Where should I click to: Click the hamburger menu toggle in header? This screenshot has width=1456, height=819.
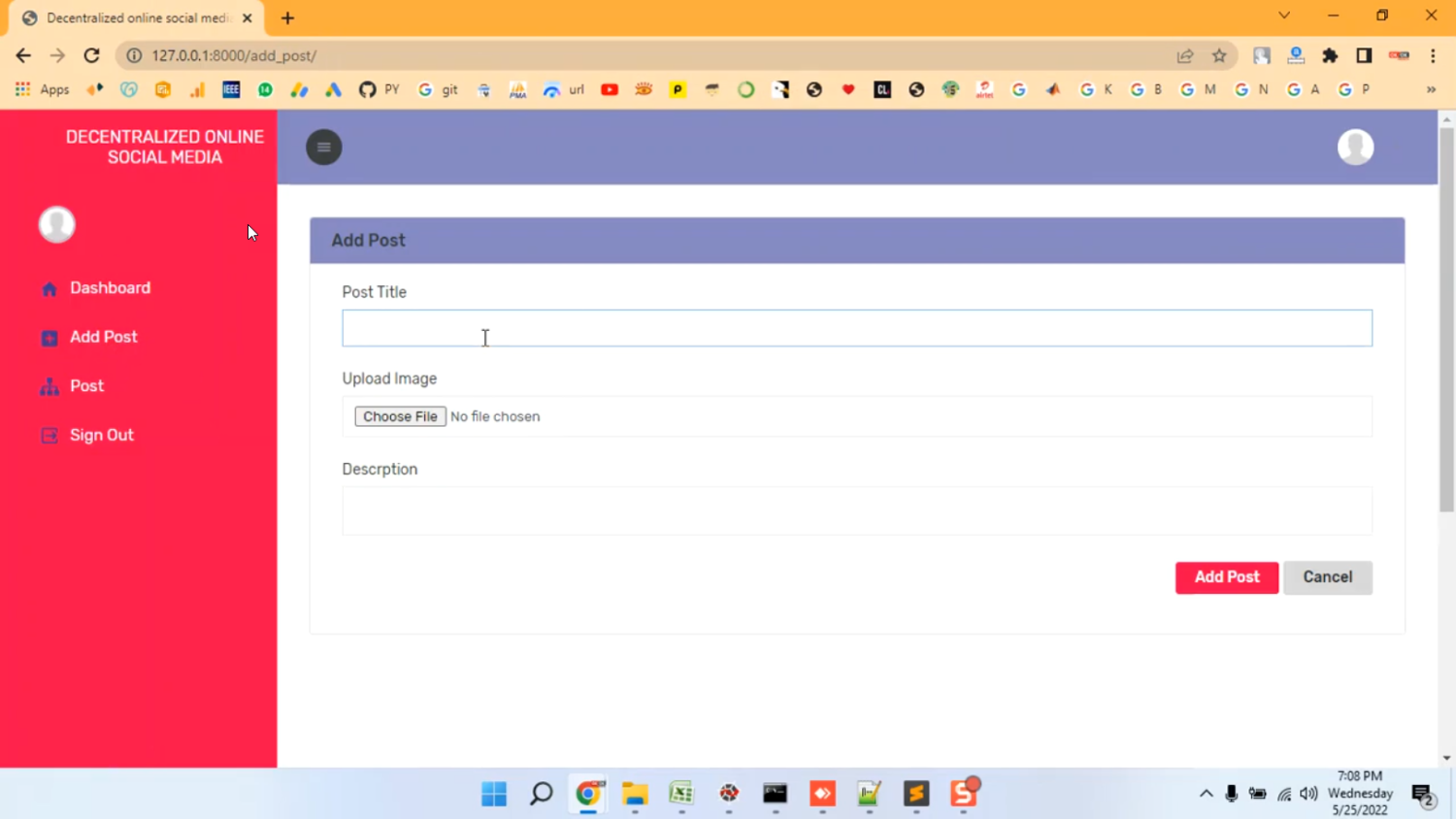pos(324,147)
